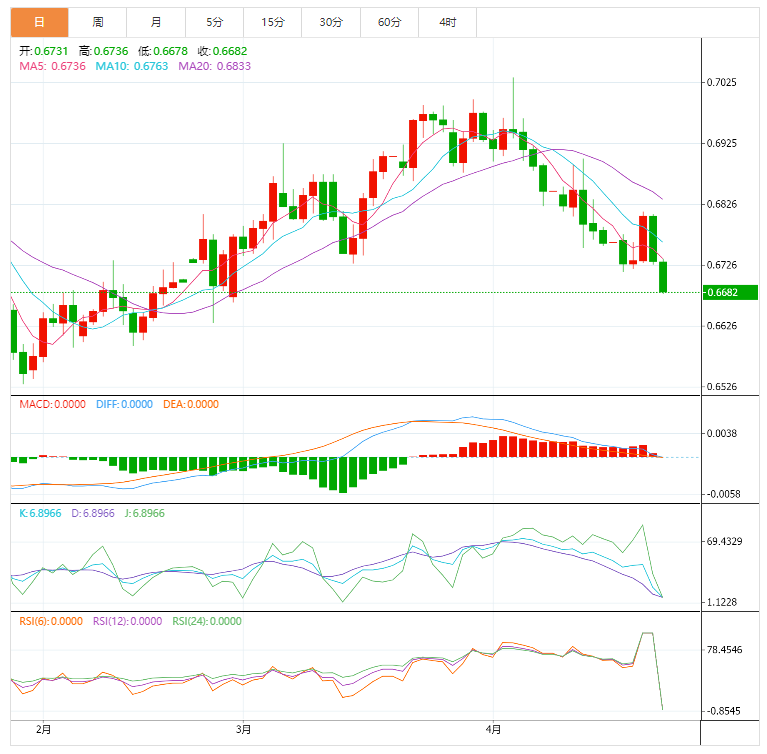
Task: Click the 0.6526 price axis label
Action: point(722,387)
